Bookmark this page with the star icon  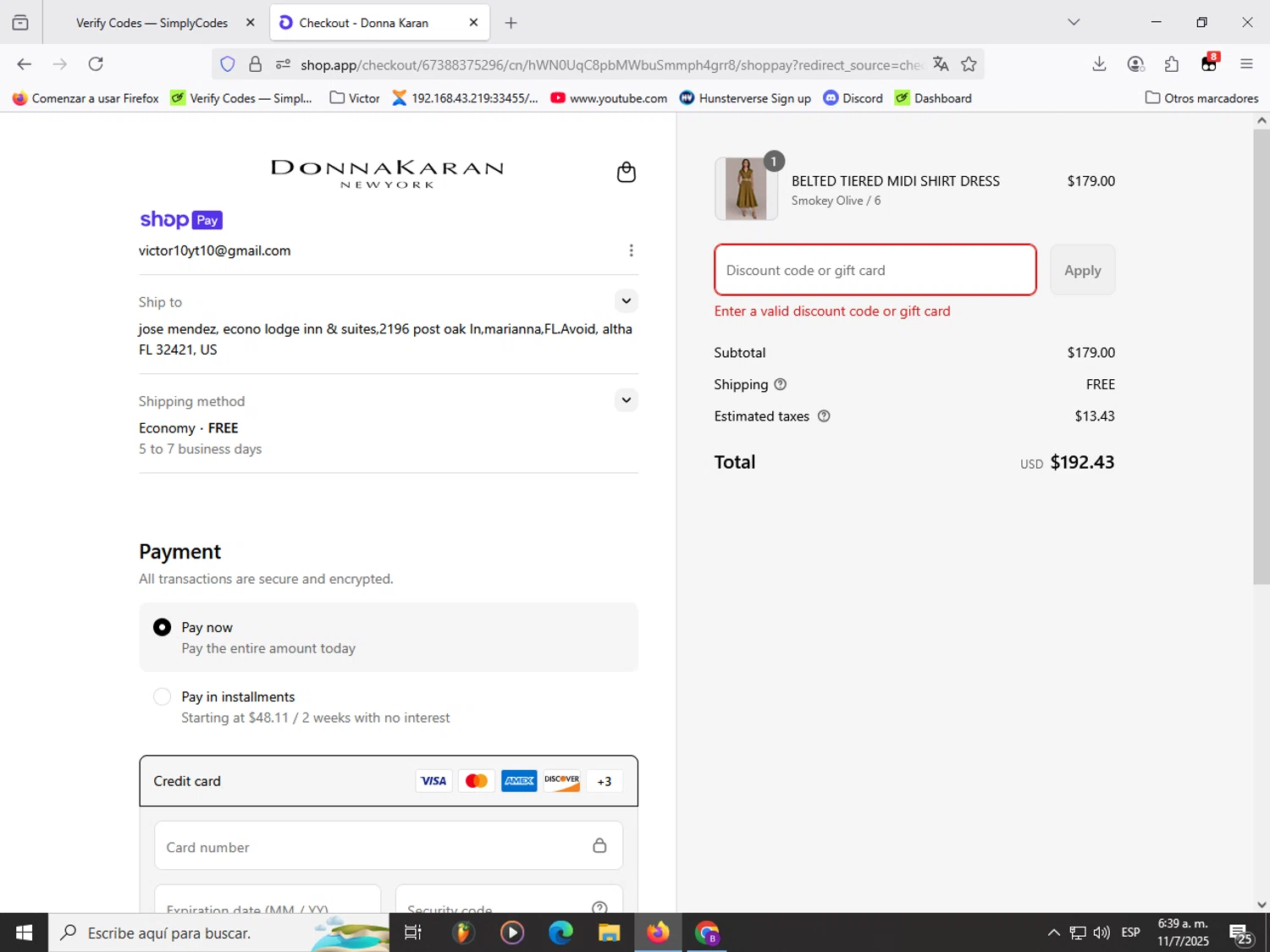(x=969, y=64)
